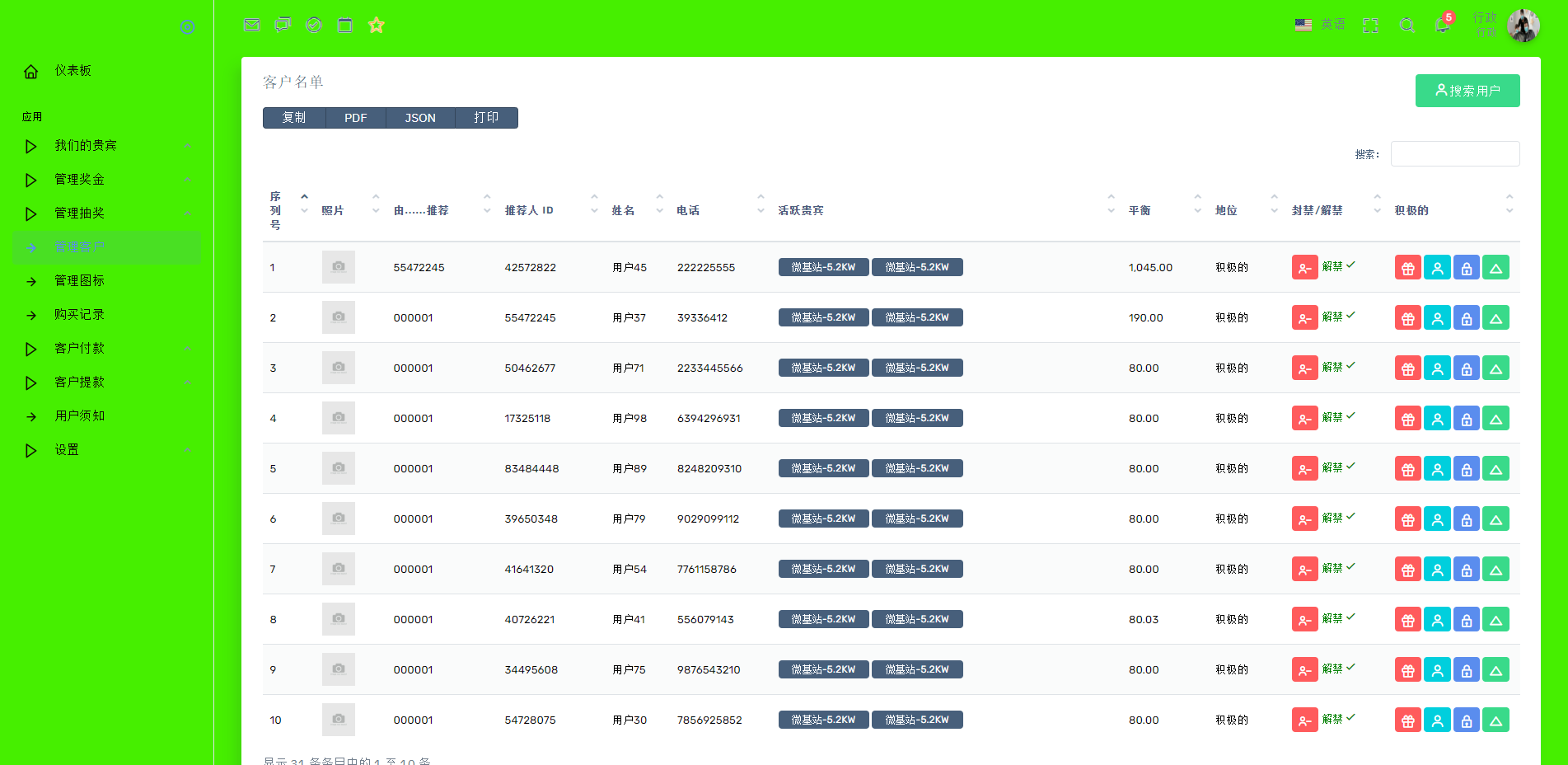Open the calendar icon in top toolbar
The image size is (1568, 765).
pyautogui.click(x=345, y=25)
